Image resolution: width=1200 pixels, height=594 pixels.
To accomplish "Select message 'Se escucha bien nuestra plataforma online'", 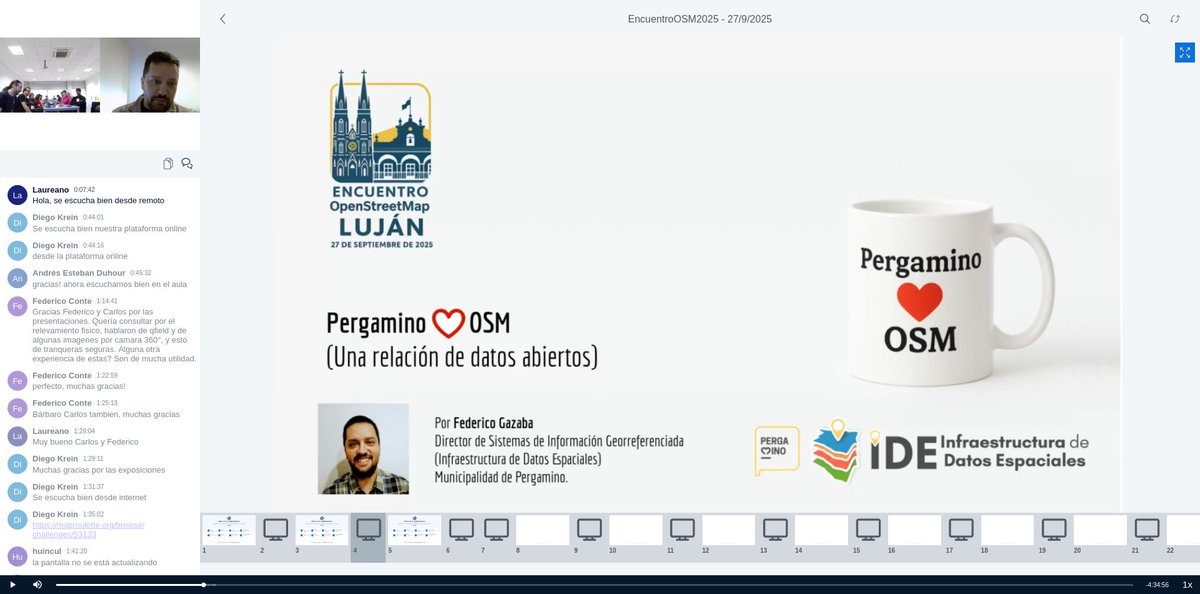I will coord(109,228).
